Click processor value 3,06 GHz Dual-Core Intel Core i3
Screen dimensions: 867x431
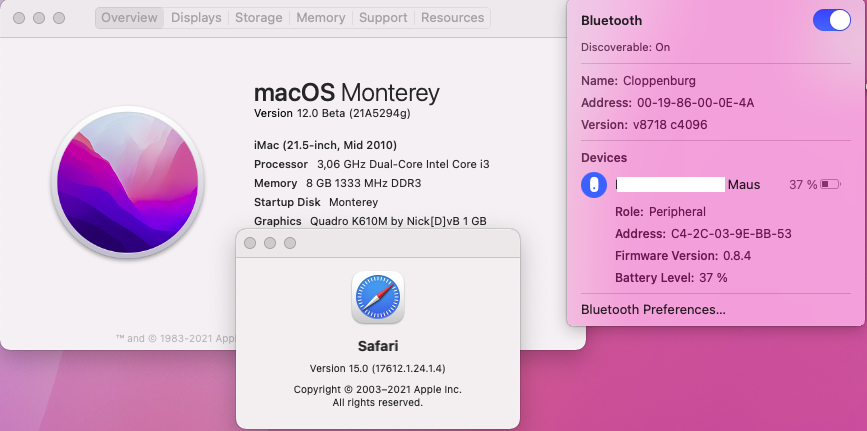point(403,164)
